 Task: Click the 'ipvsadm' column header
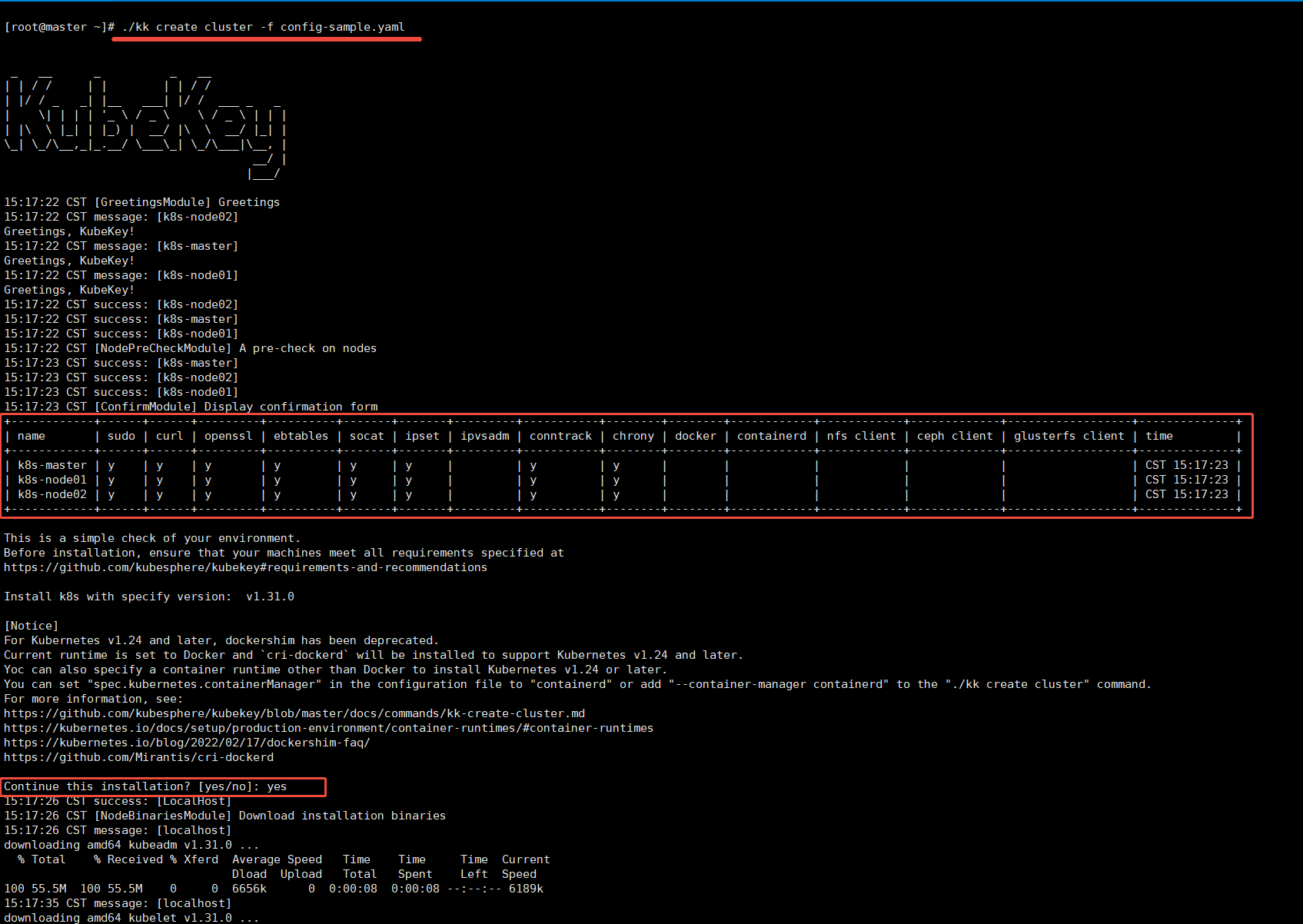click(x=484, y=436)
